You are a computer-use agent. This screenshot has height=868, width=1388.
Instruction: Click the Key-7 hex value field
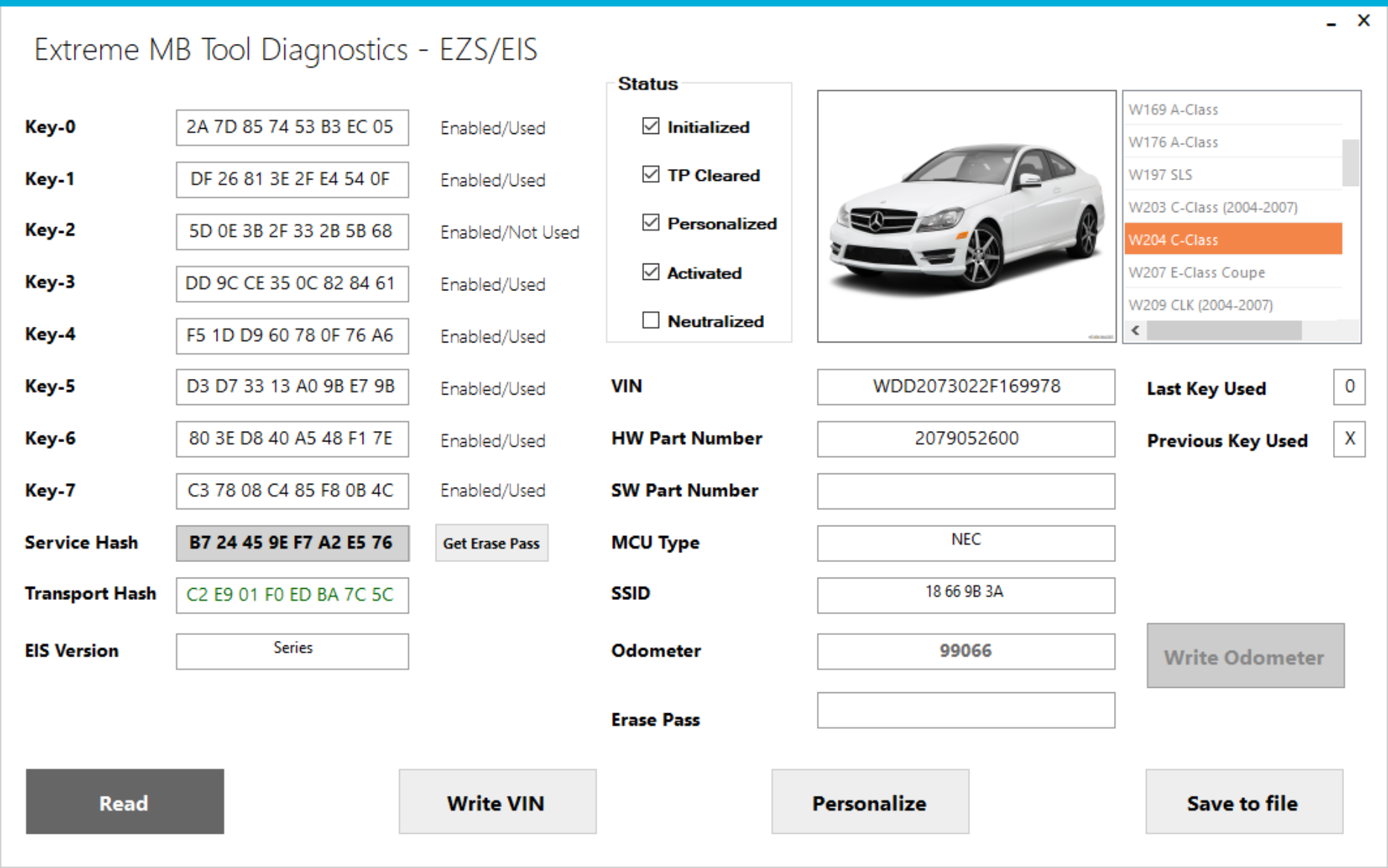[292, 491]
